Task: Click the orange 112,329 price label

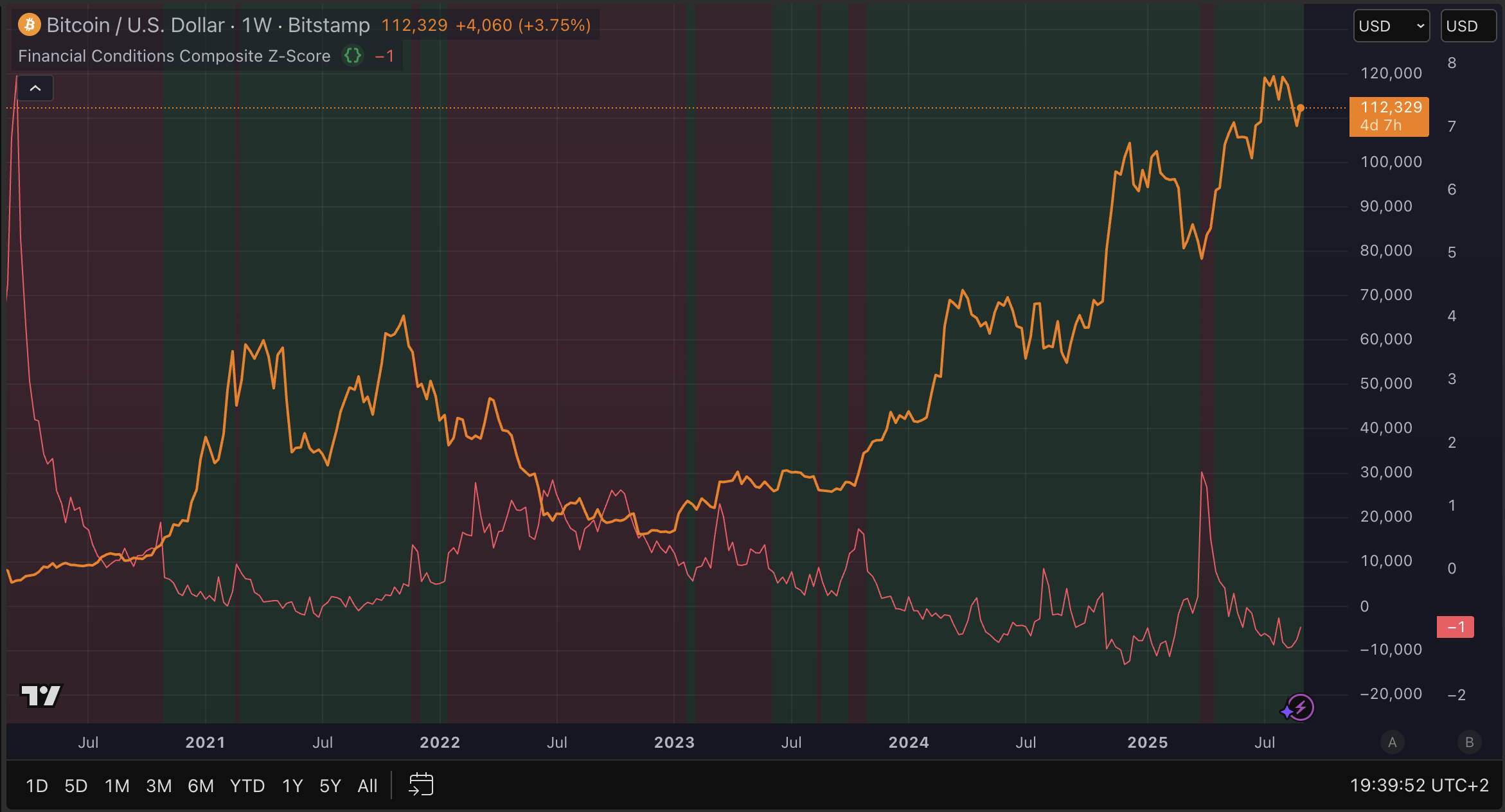Action: point(1389,116)
